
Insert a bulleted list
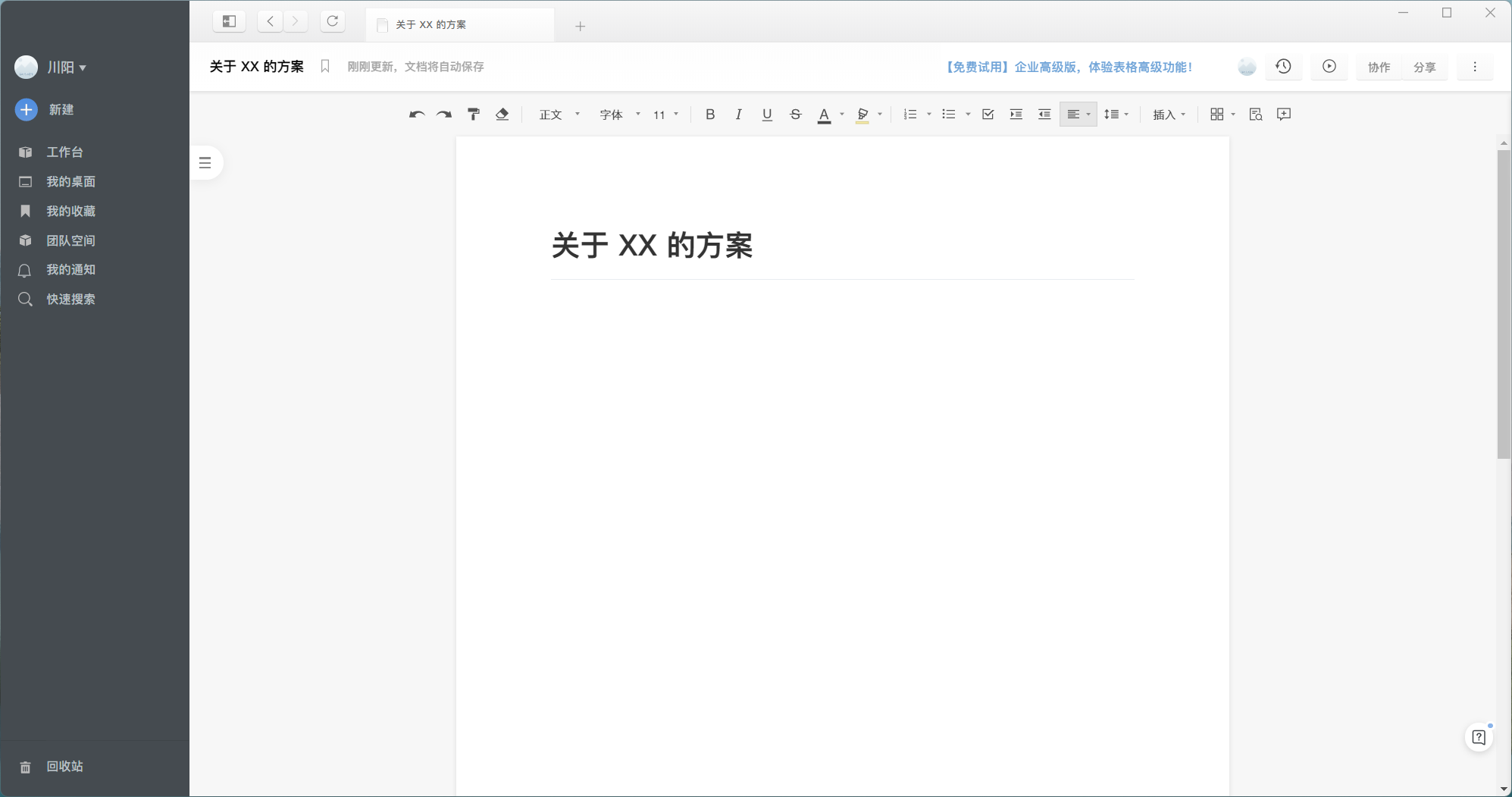click(949, 115)
